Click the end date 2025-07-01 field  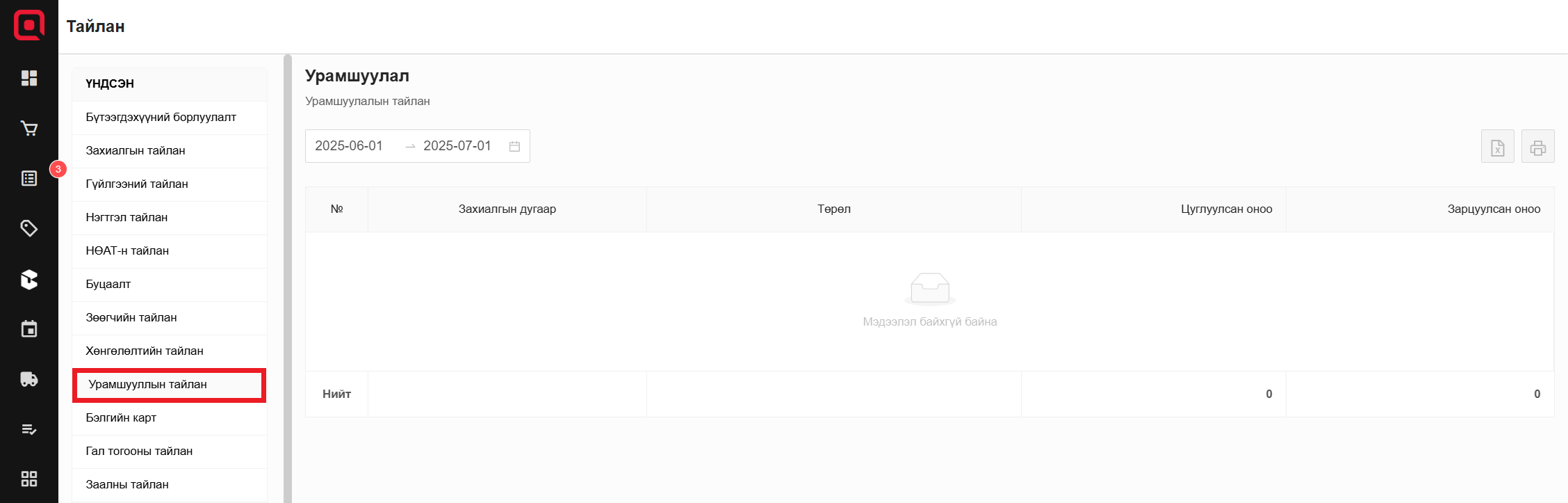click(x=457, y=146)
